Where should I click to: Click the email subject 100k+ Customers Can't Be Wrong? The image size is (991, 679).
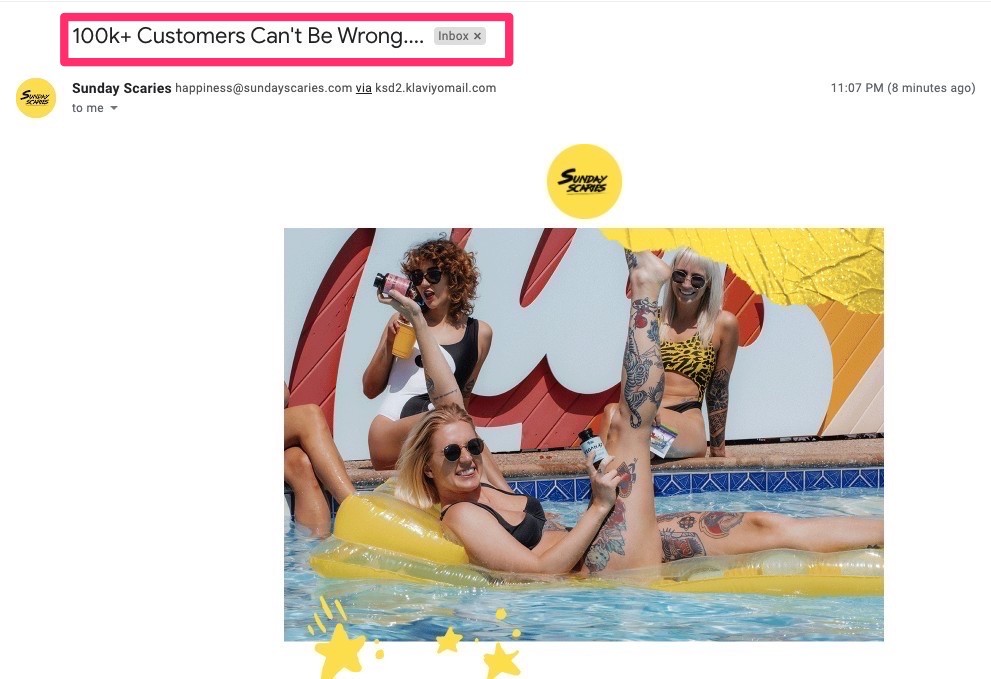[x=248, y=36]
